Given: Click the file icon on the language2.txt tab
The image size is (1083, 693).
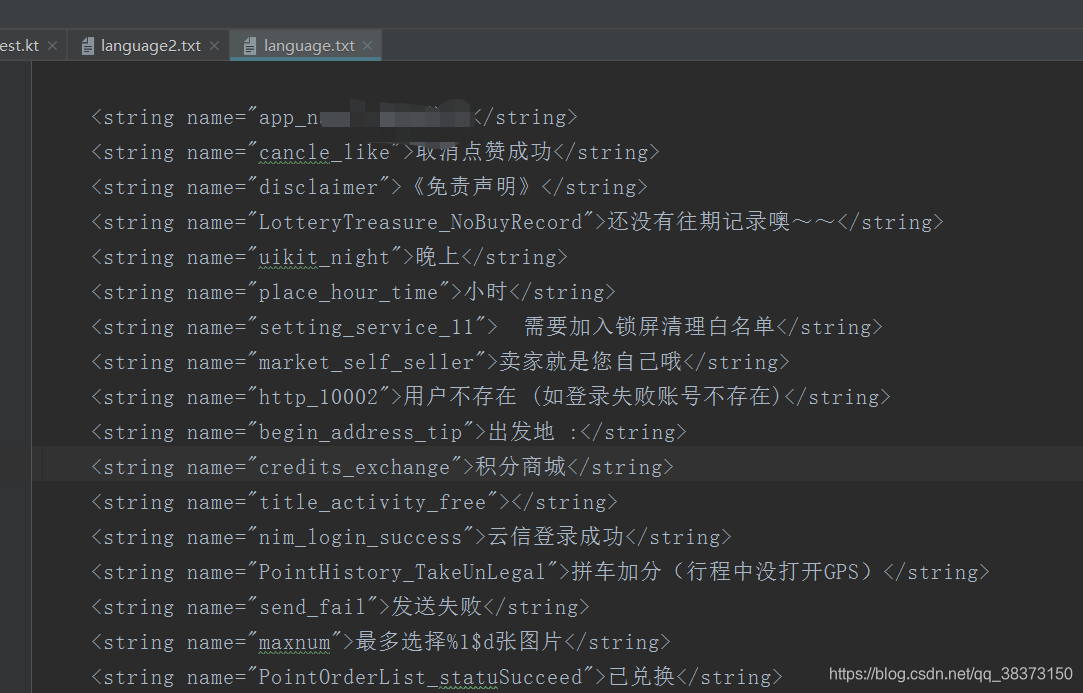Looking at the screenshot, I should point(86,45).
